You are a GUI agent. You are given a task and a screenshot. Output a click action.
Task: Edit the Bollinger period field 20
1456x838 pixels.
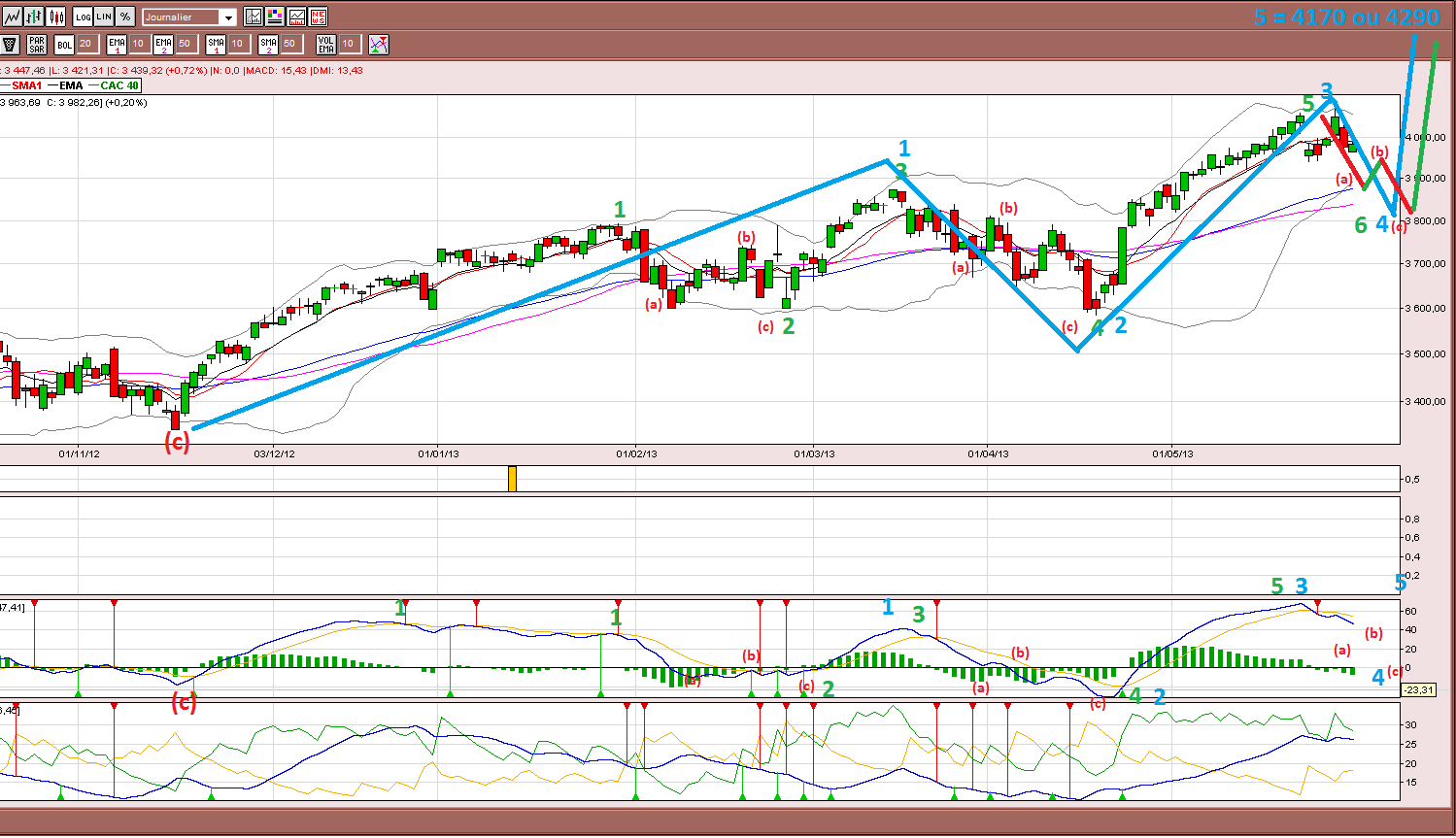coord(87,44)
